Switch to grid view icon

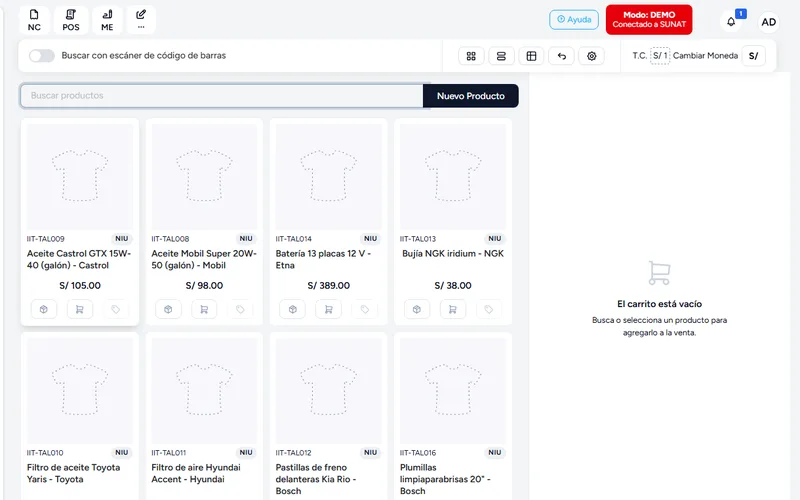tap(471, 56)
